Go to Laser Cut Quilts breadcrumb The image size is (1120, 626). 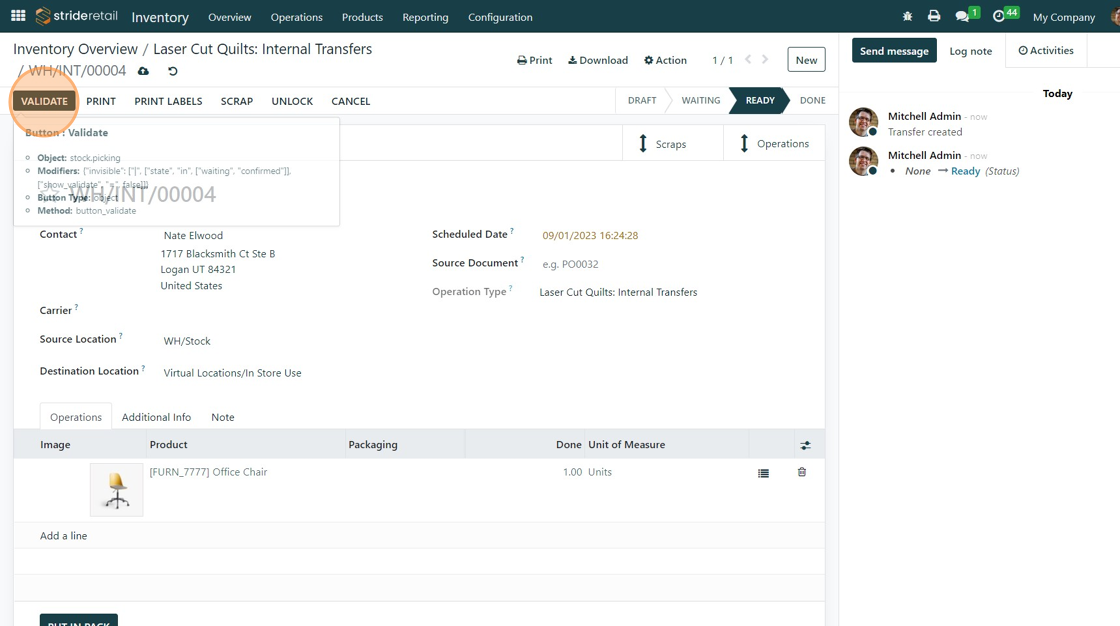(263, 49)
